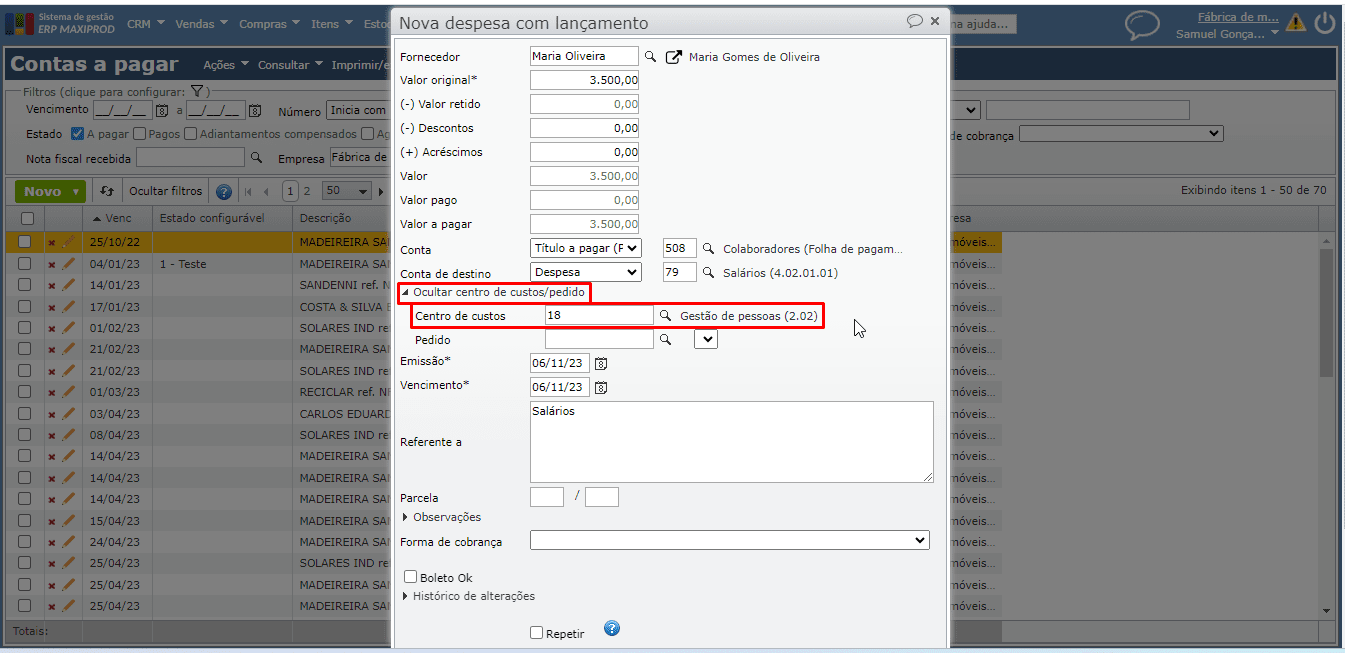Expand the Observações section
Viewport: 1345px width, 653px height.
tap(441, 517)
